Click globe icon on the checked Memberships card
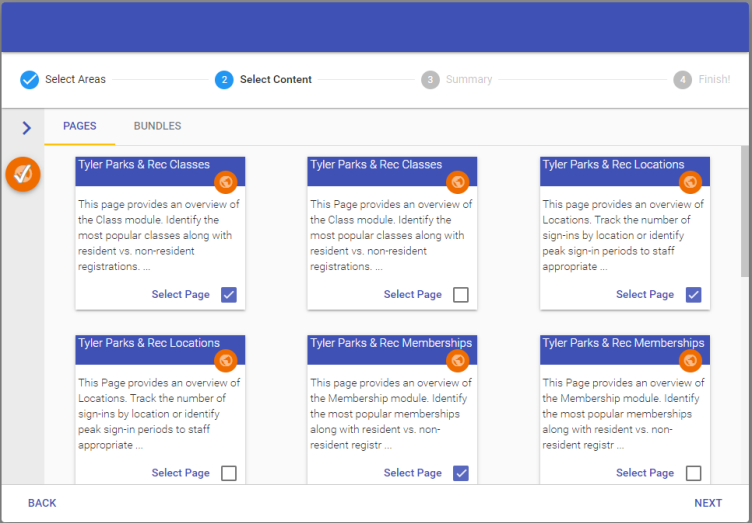The height and width of the screenshot is (523, 752). click(458, 360)
